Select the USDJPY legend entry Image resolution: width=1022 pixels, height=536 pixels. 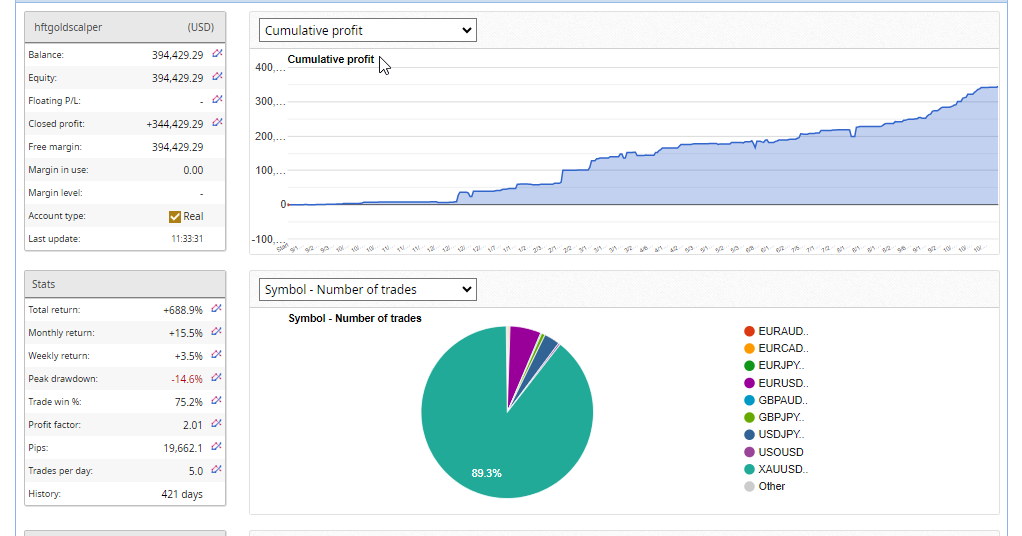pyautogui.click(x=781, y=435)
